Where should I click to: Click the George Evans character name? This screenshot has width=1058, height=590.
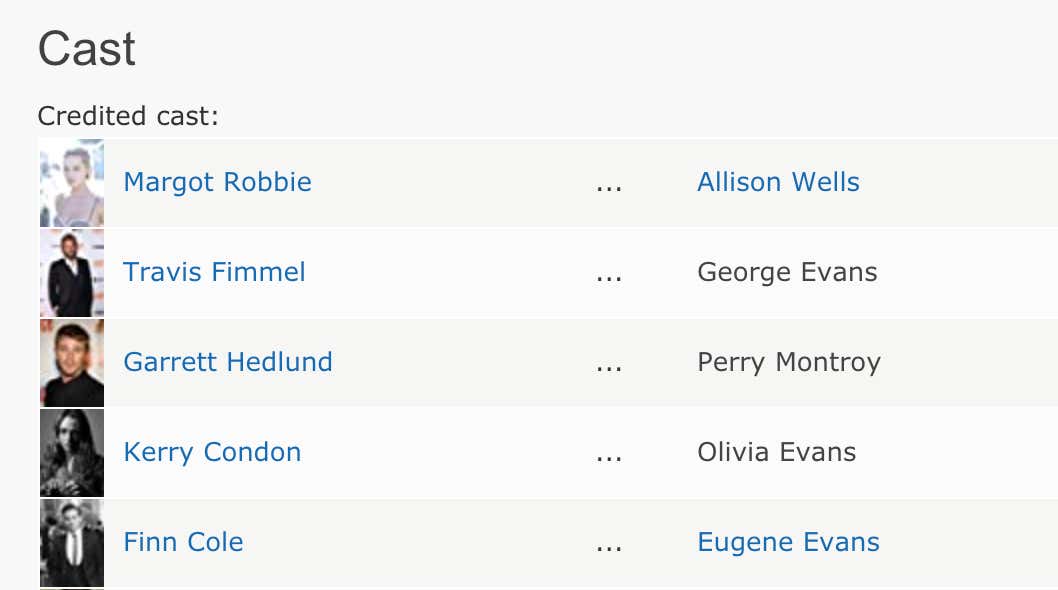pos(787,273)
